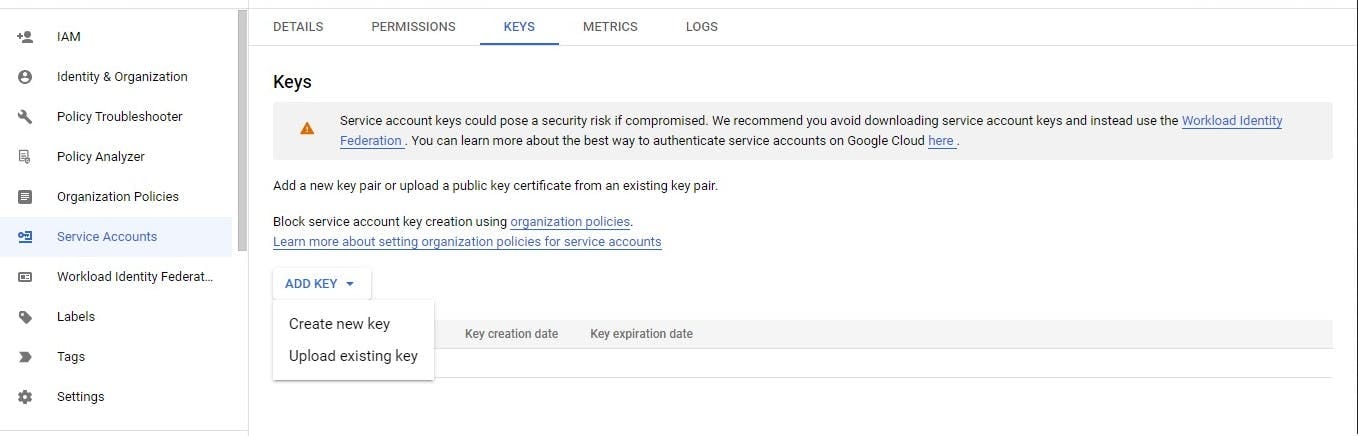Viewport: 1358px width, 436px height.
Task: Open Learn more about setting organization policies
Action: tap(467, 242)
